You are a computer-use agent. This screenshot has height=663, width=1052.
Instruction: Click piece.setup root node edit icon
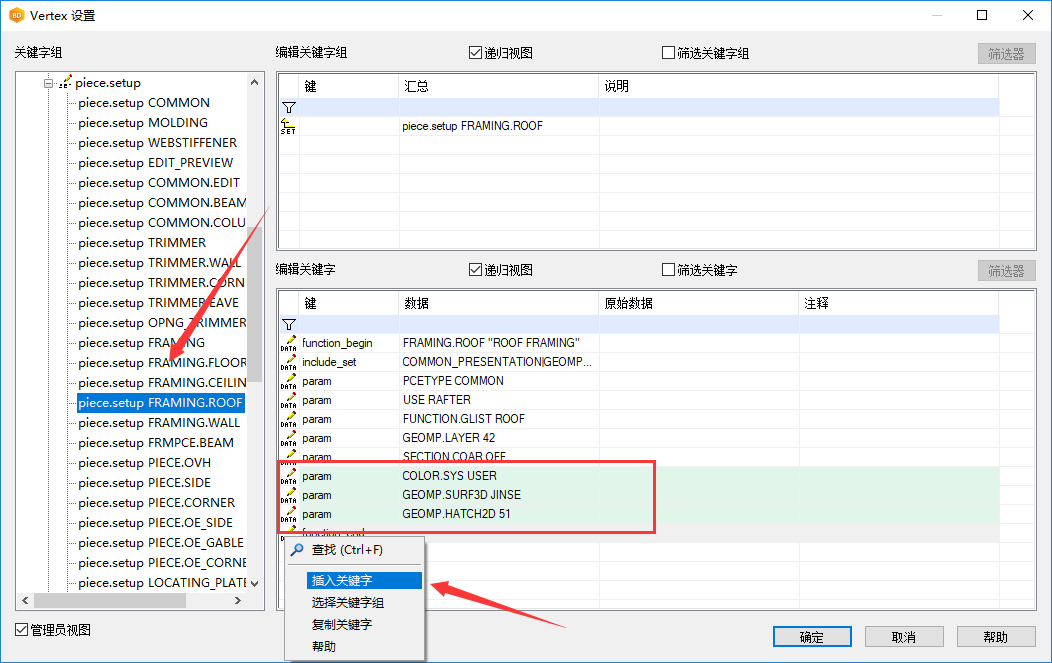tap(65, 83)
